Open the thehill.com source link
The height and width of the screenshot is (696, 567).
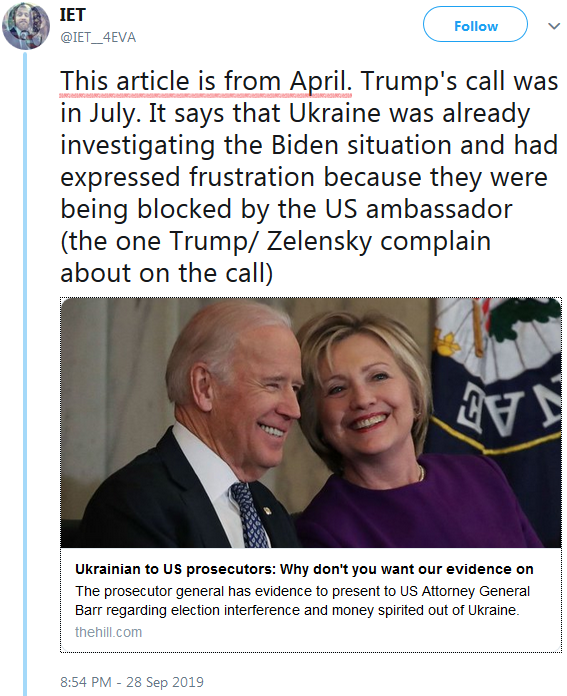click(x=108, y=632)
